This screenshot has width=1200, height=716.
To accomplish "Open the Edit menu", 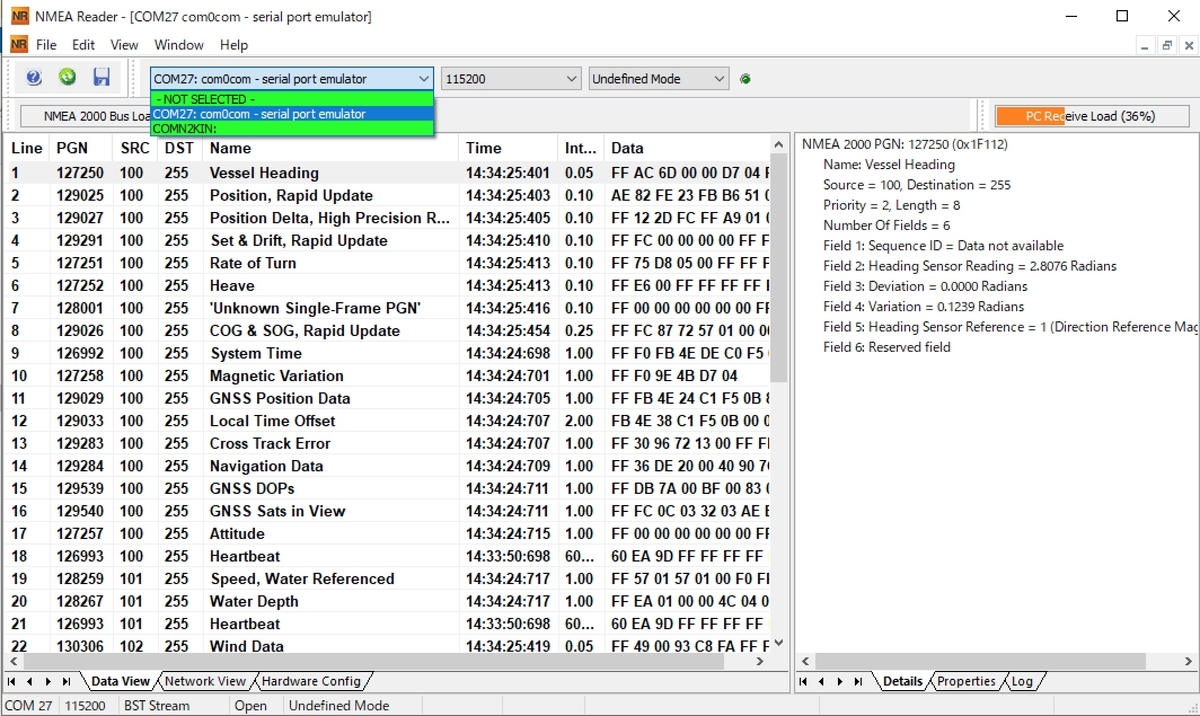I will click(83, 45).
